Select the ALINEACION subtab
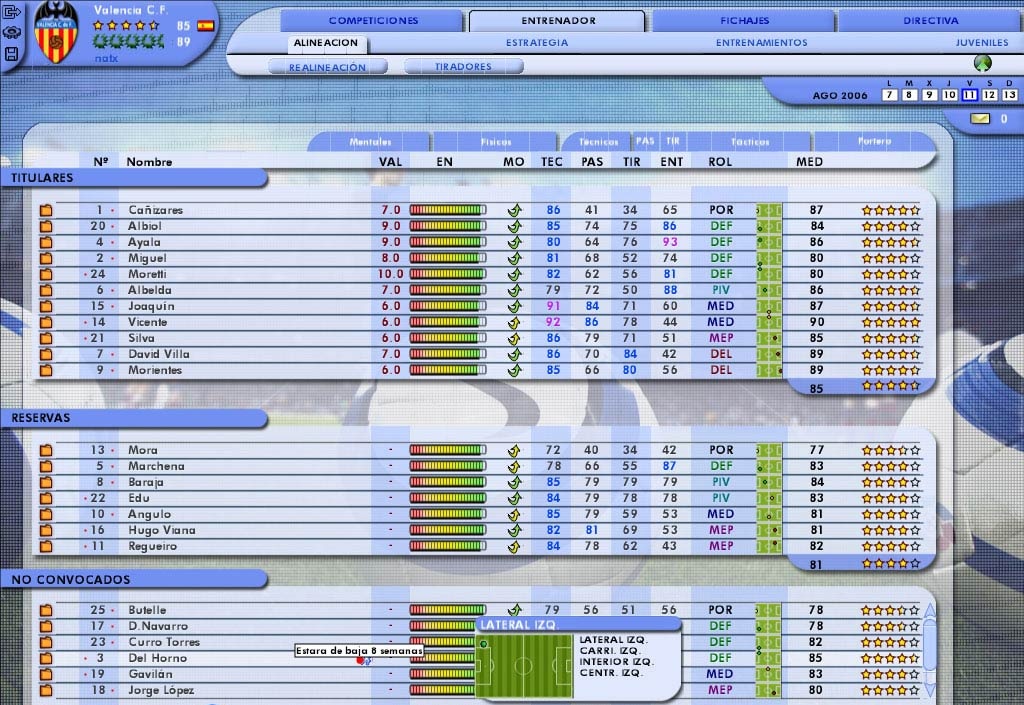1024x705 pixels. (326, 43)
